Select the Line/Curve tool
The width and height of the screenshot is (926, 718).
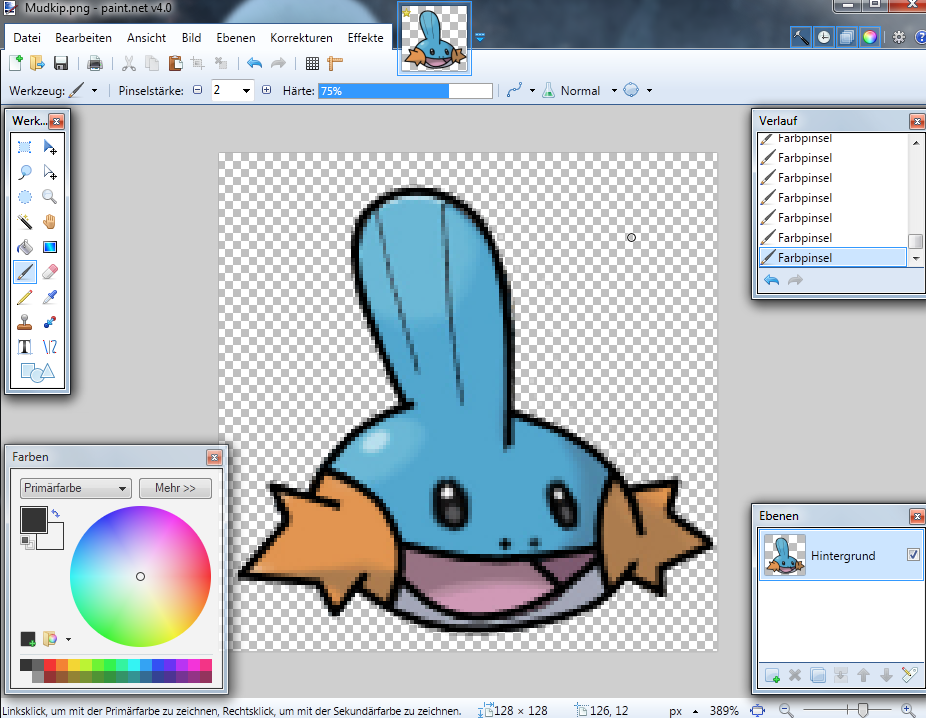coord(50,347)
